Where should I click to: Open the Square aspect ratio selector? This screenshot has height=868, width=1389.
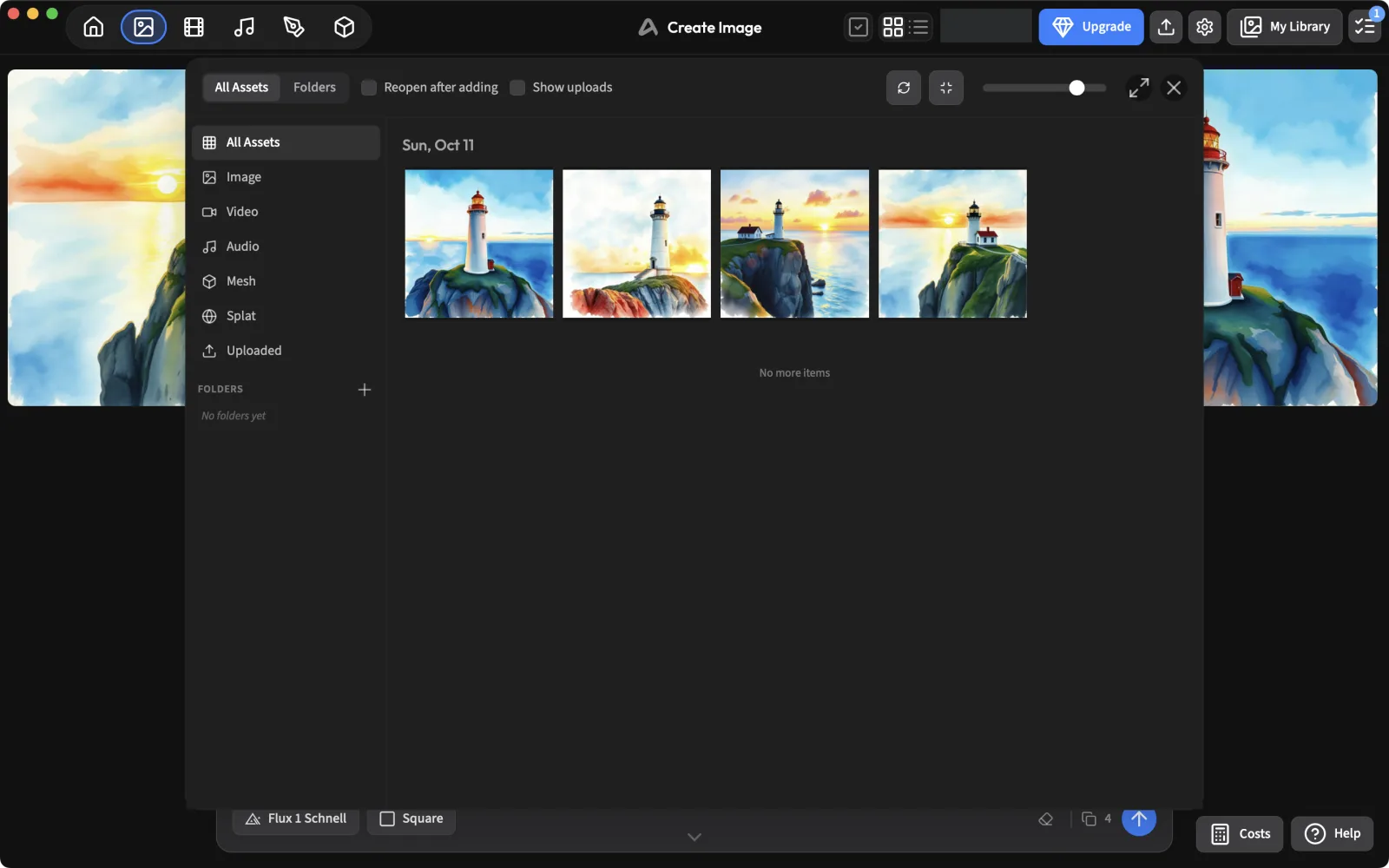pyautogui.click(x=411, y=819)
